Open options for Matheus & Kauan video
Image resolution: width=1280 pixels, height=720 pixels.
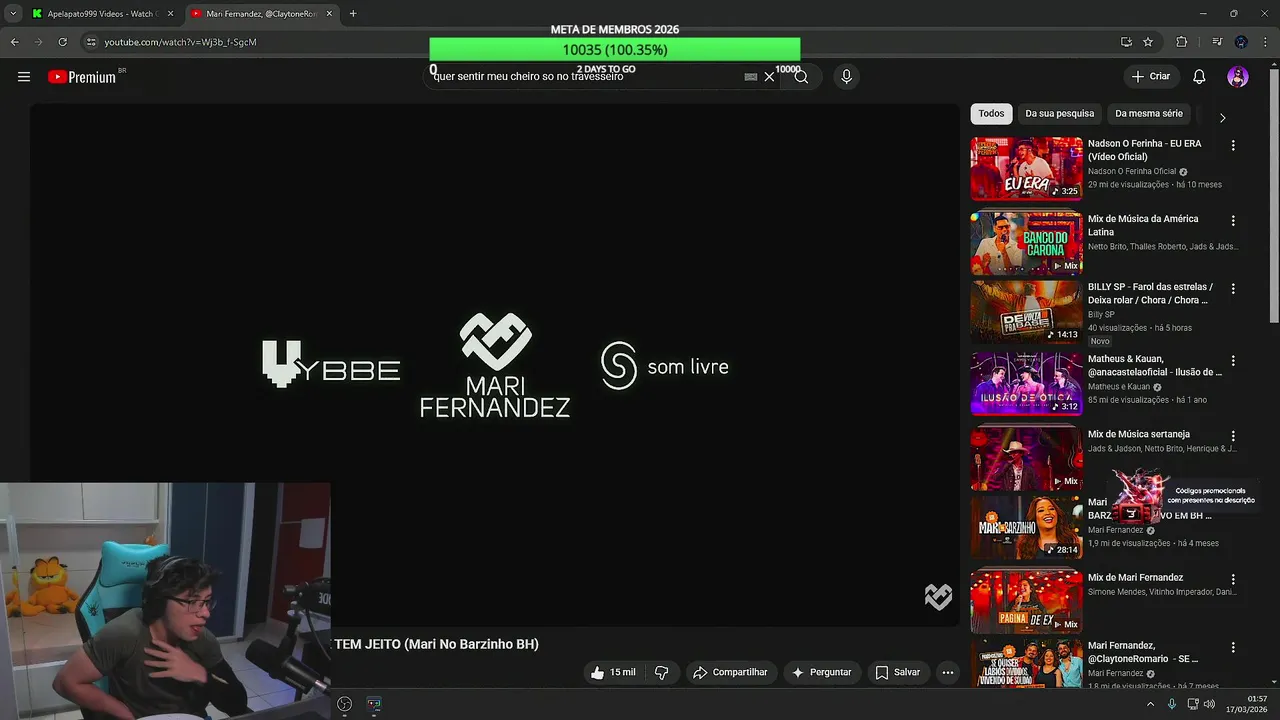(1233, 360)
